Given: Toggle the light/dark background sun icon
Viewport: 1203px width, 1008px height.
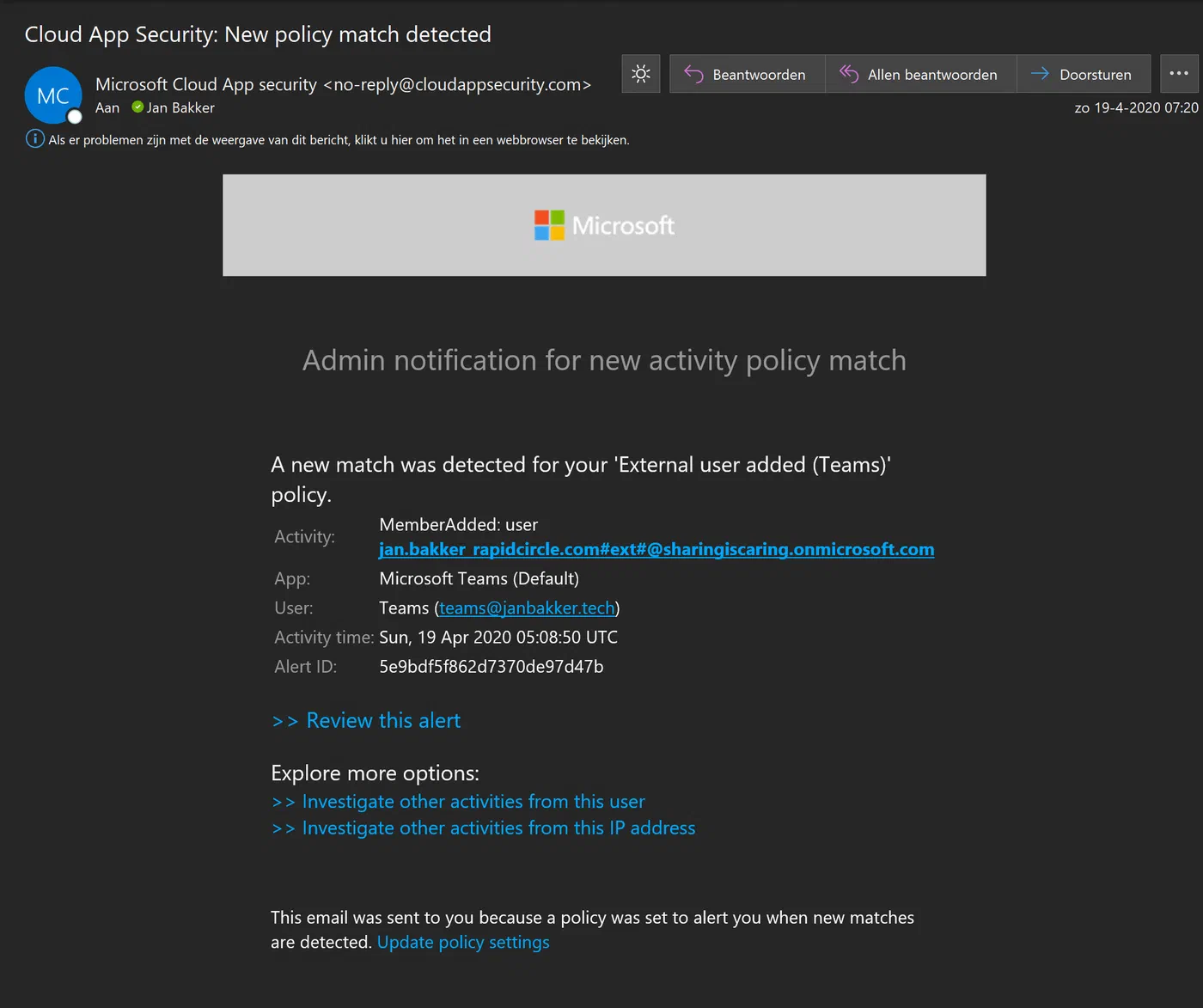Looking at the screenshot, I should 641,74.
